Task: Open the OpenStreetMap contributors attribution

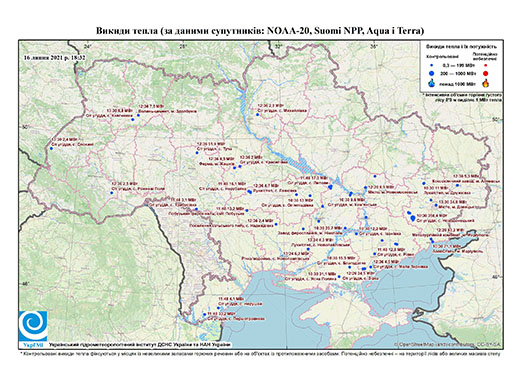Action: [x=448, y=344]
